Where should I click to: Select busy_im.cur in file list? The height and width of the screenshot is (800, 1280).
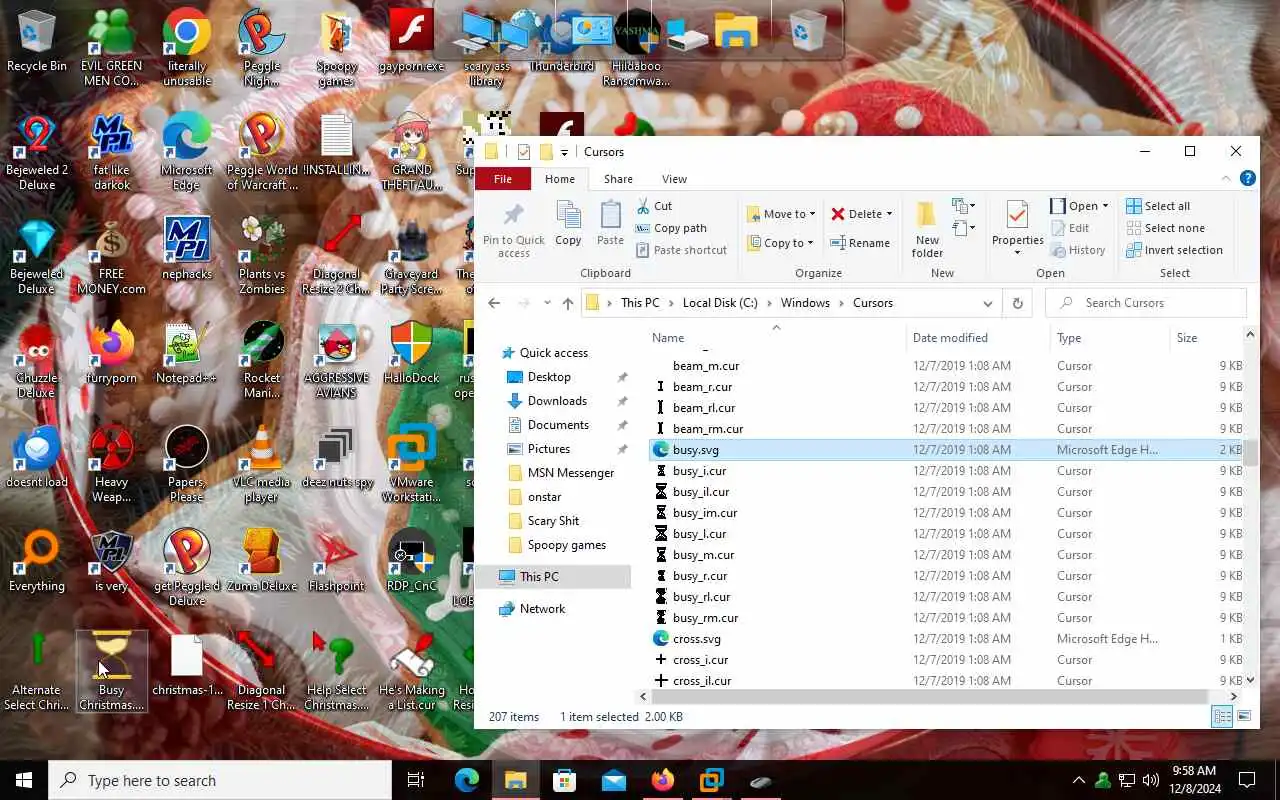point(945,513)
